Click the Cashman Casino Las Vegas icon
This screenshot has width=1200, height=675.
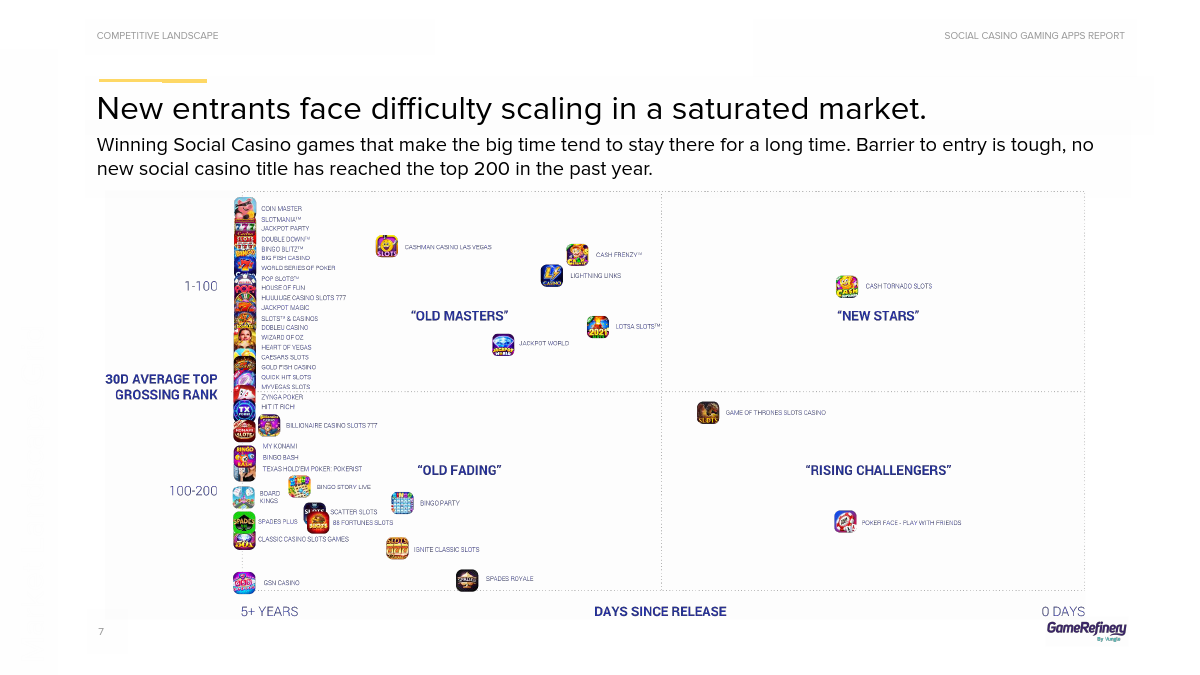386,247
